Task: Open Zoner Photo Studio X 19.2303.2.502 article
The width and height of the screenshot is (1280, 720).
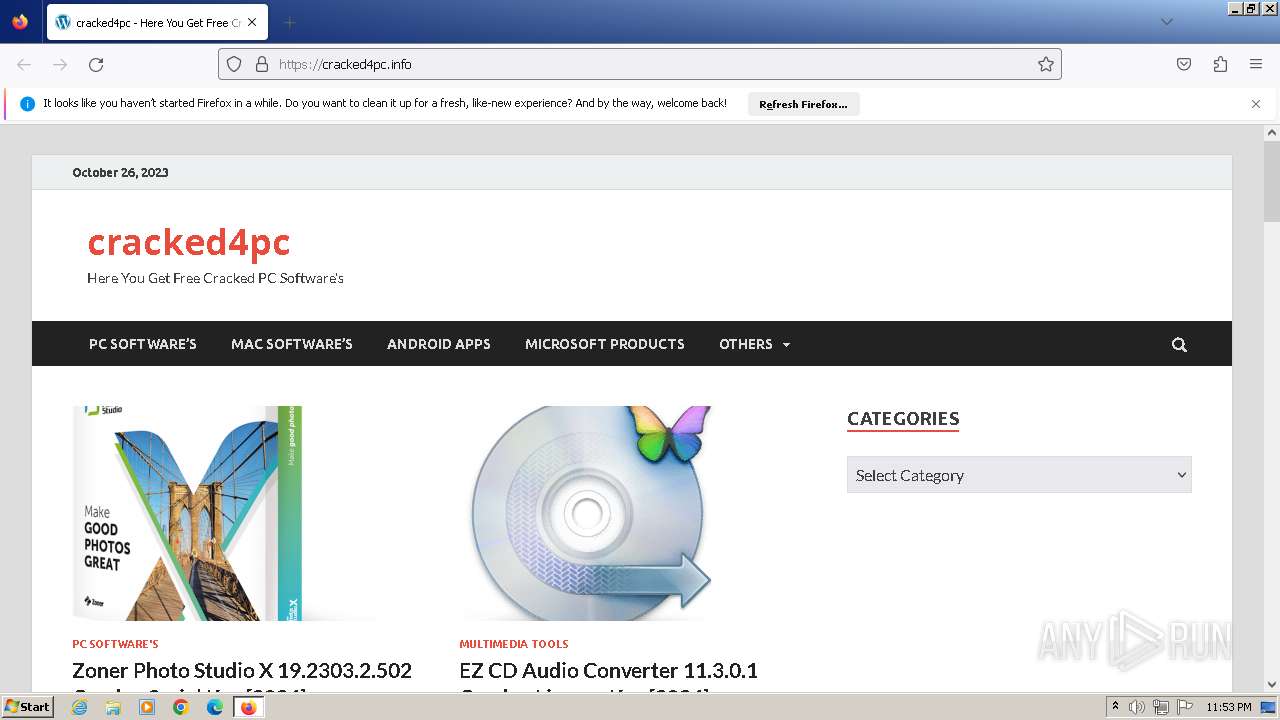Action: pyautogui.click(x=242, y=670)
